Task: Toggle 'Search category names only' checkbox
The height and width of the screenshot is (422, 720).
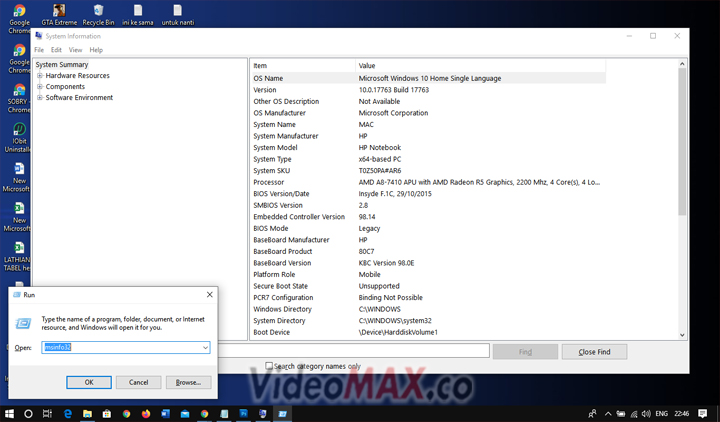Action: pyautogui.click(x=269, y=366)
